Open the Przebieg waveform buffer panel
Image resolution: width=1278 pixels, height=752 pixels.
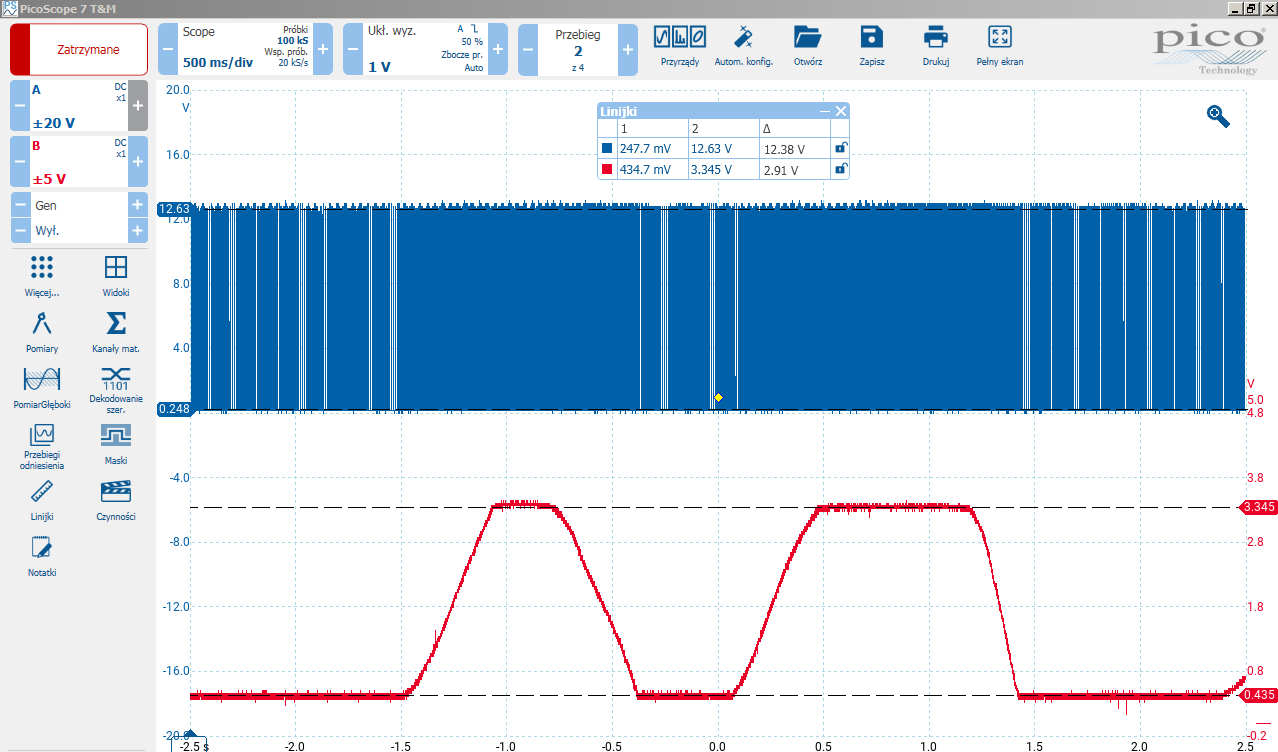coord(578,49)
